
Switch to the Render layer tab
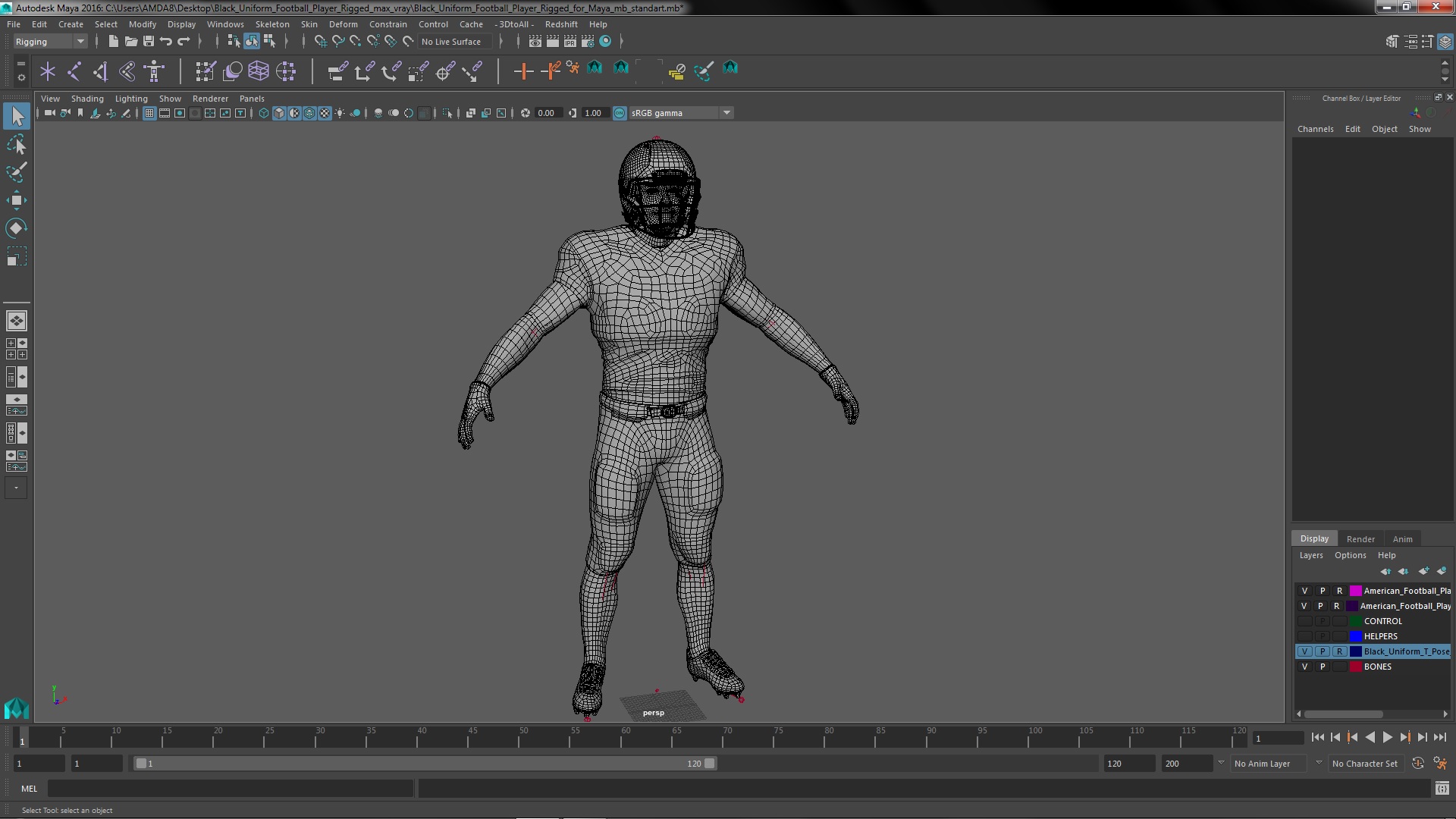[x=1360, y=539]
